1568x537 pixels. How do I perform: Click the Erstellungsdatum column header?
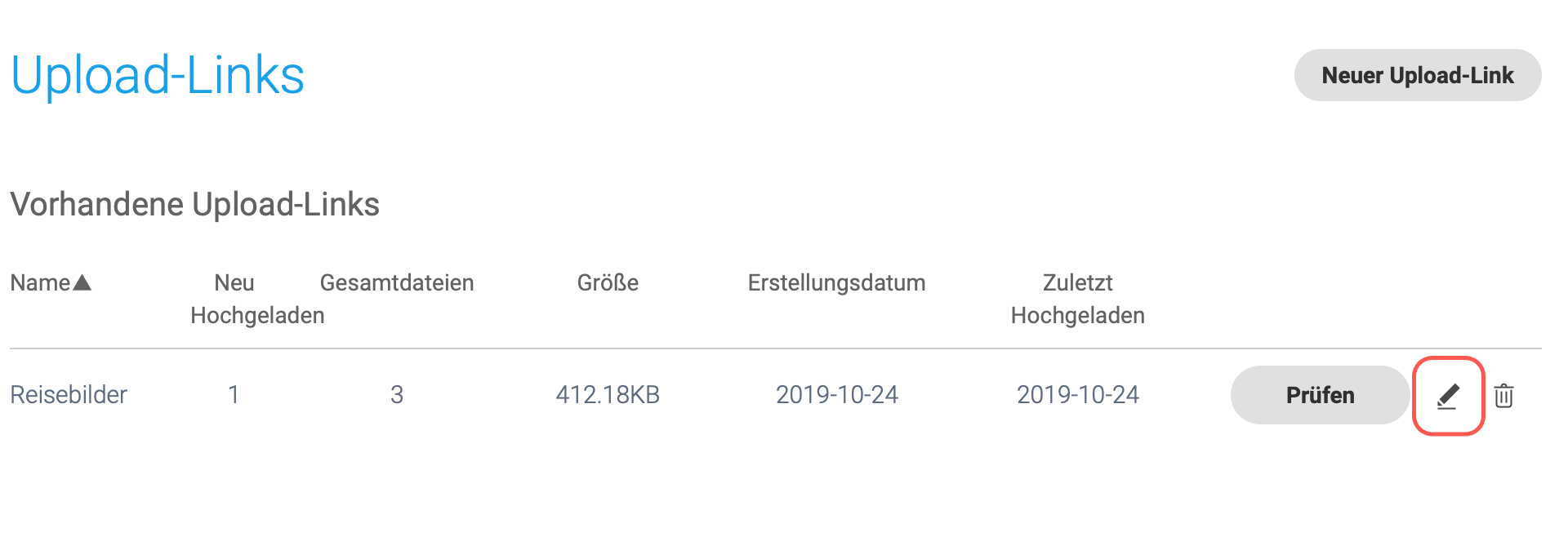[x=836, y=283]
